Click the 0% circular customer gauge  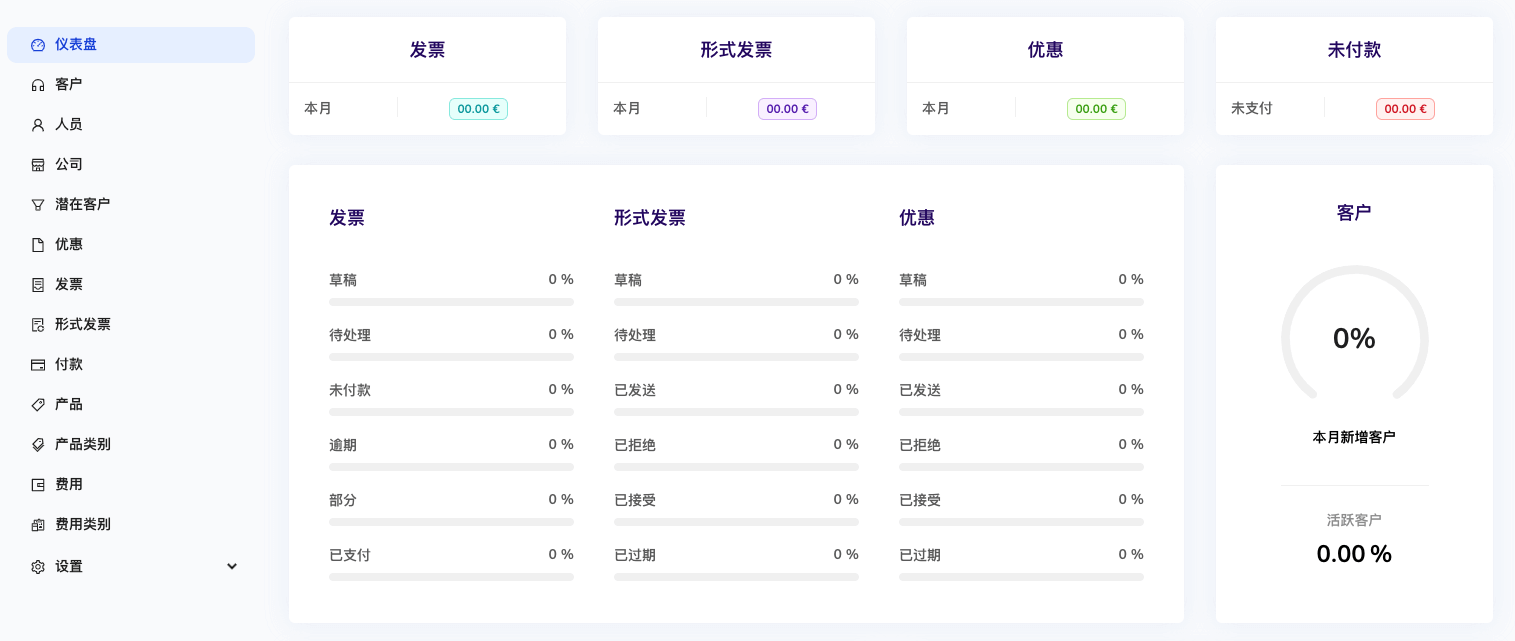click(1354, 339)
